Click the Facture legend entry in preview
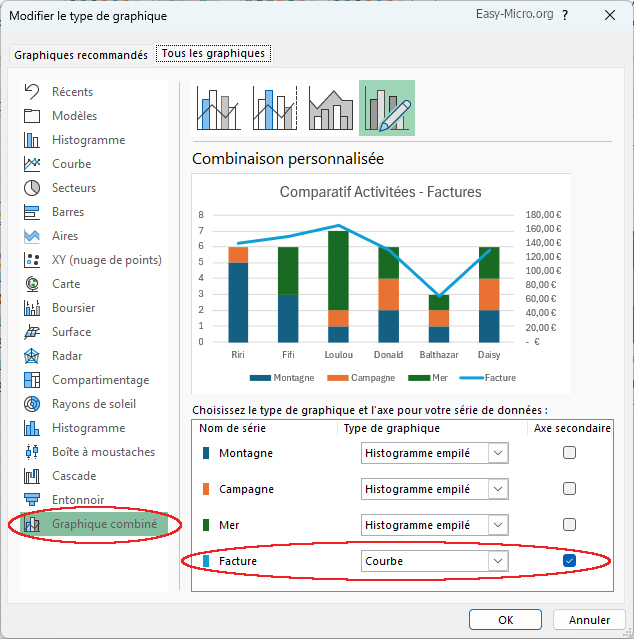This screenshot has width=634, height=639. point(487,378)
